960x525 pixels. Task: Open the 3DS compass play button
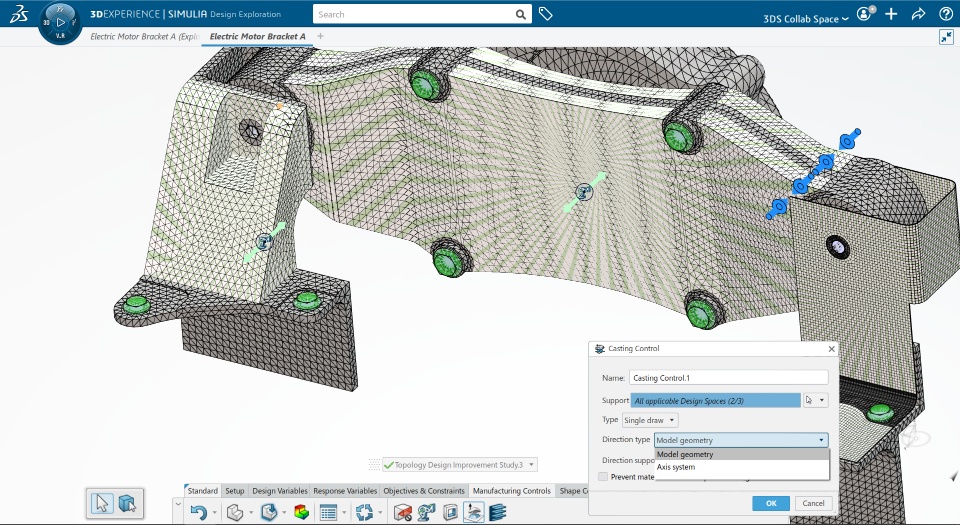[x=60, y=22]
